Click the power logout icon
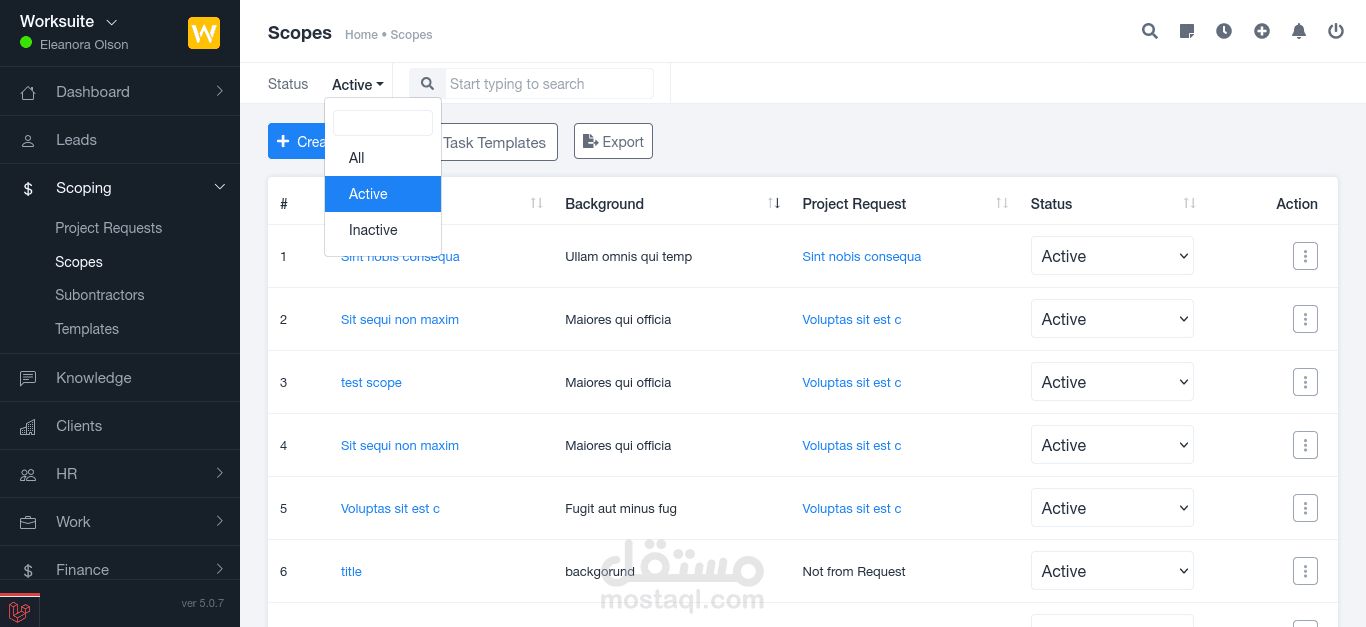 tap(1336, 31)
